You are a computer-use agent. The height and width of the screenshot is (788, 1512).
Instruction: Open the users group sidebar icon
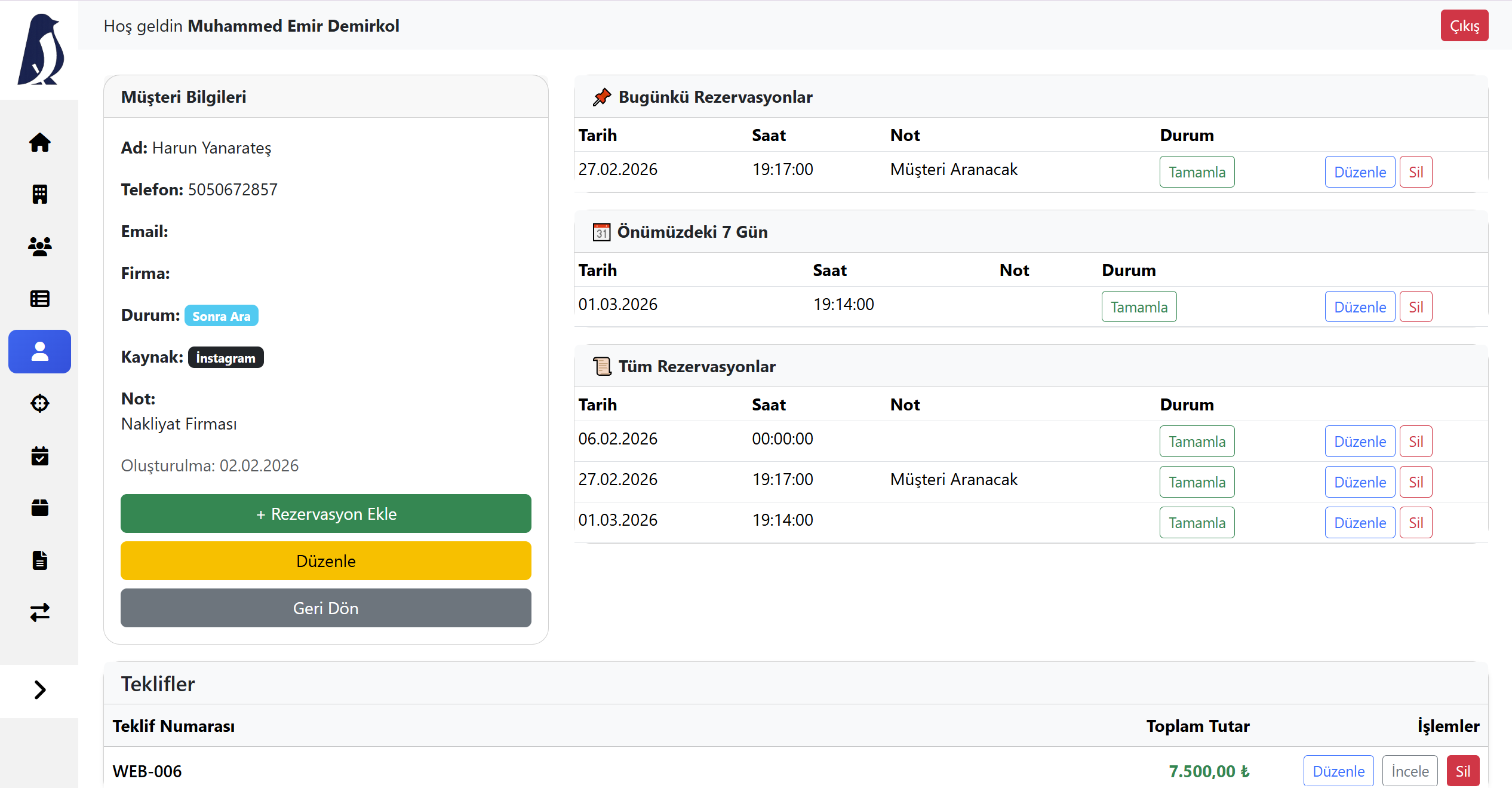pos(39,246)
